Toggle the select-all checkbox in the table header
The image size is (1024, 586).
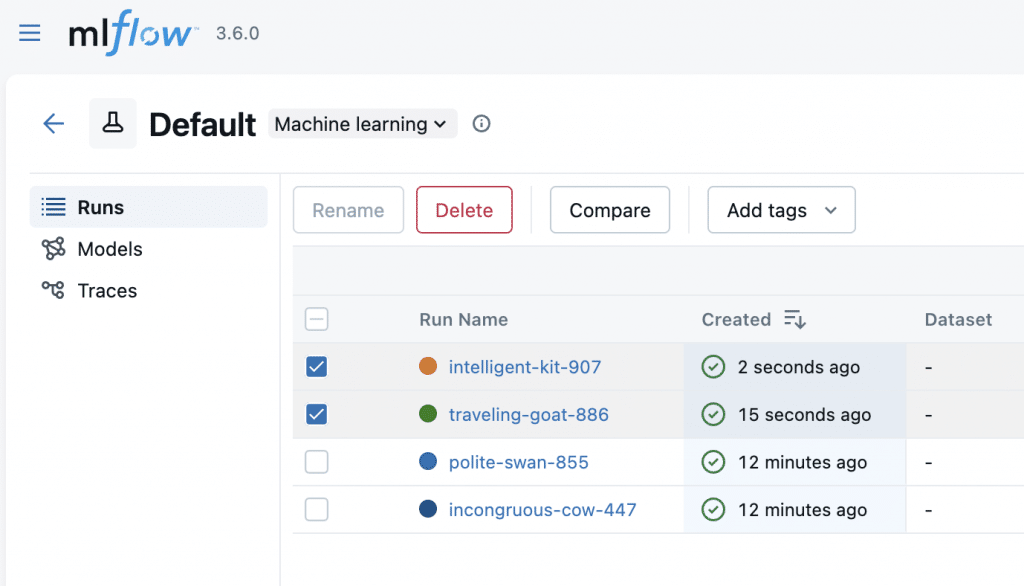[x=316, y=319]
